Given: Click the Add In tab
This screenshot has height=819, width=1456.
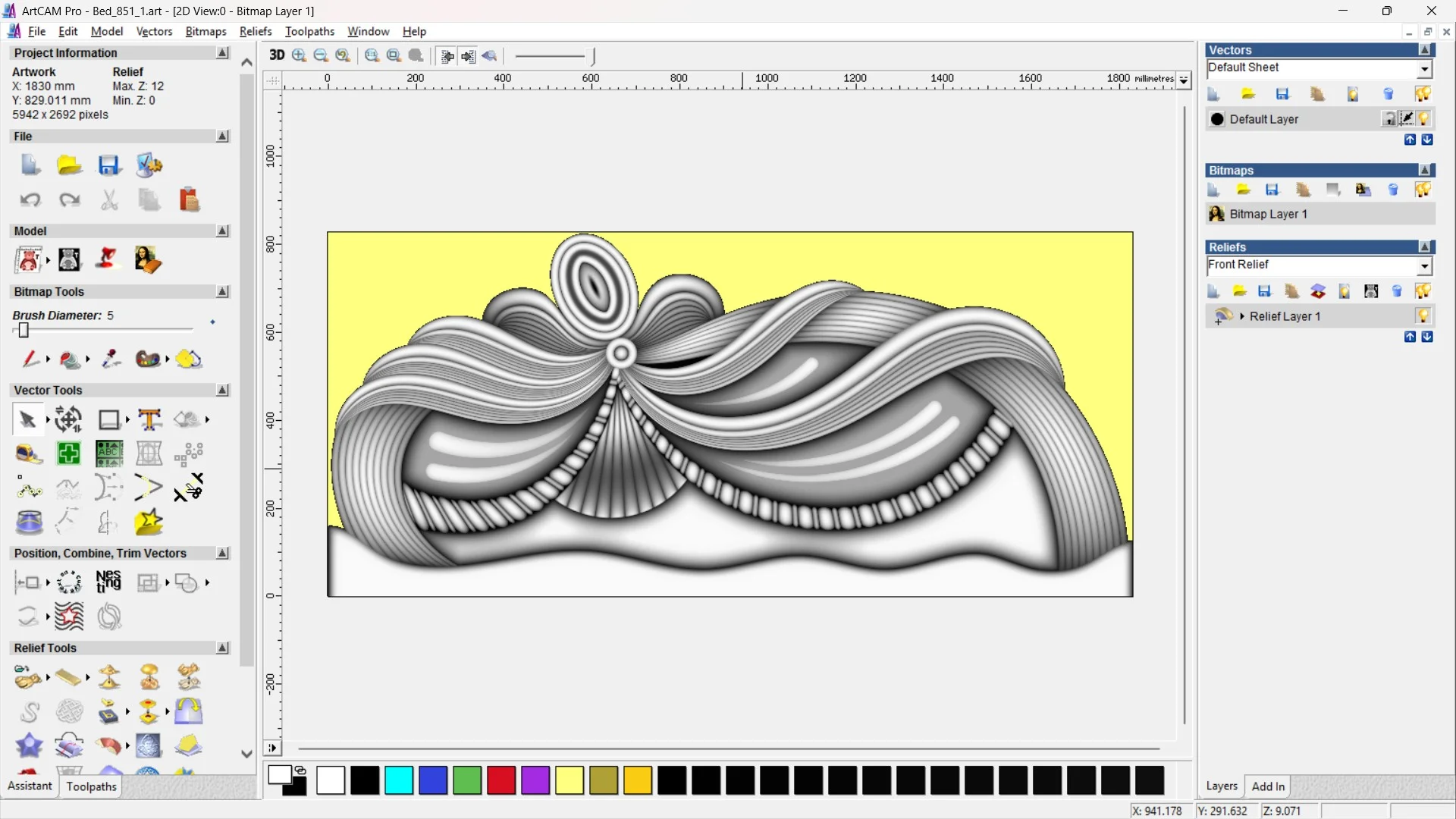Looking at the screenshot, I should [1268, 786].
